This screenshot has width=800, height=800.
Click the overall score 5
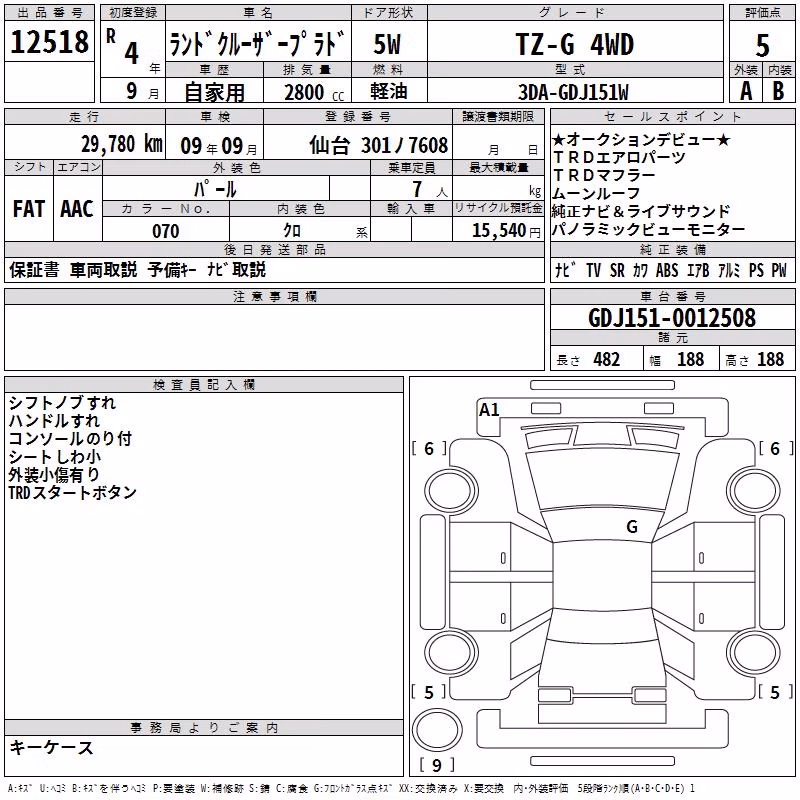click(x=762, y=46)
